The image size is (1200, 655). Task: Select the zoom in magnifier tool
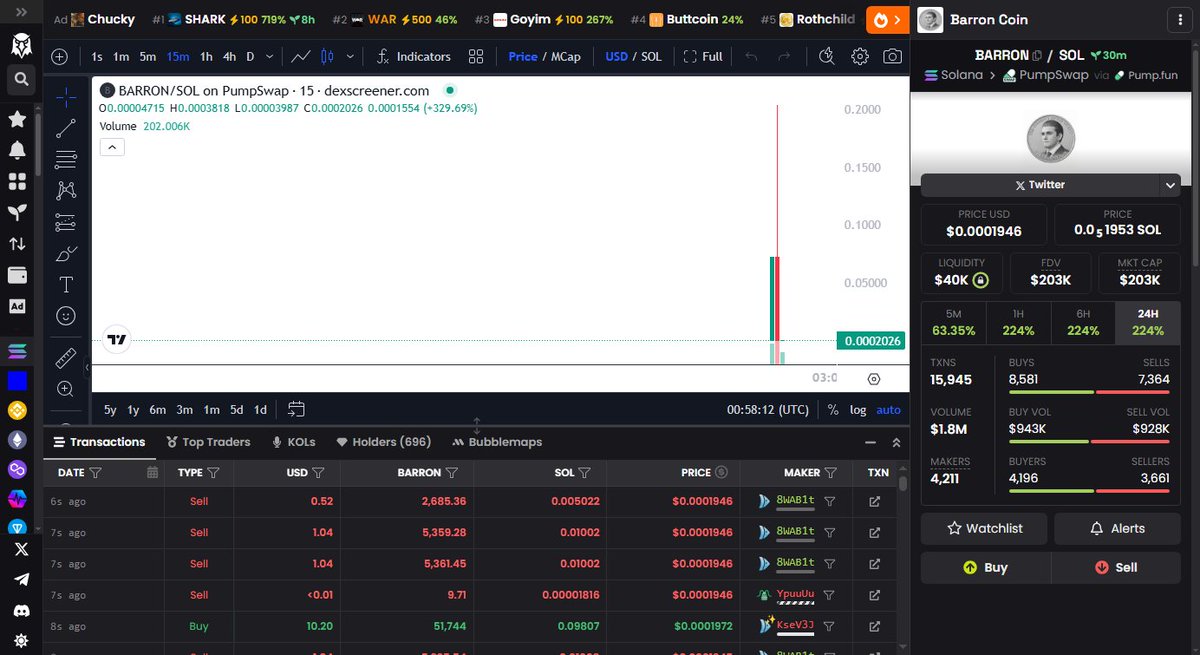click(66, 388)
